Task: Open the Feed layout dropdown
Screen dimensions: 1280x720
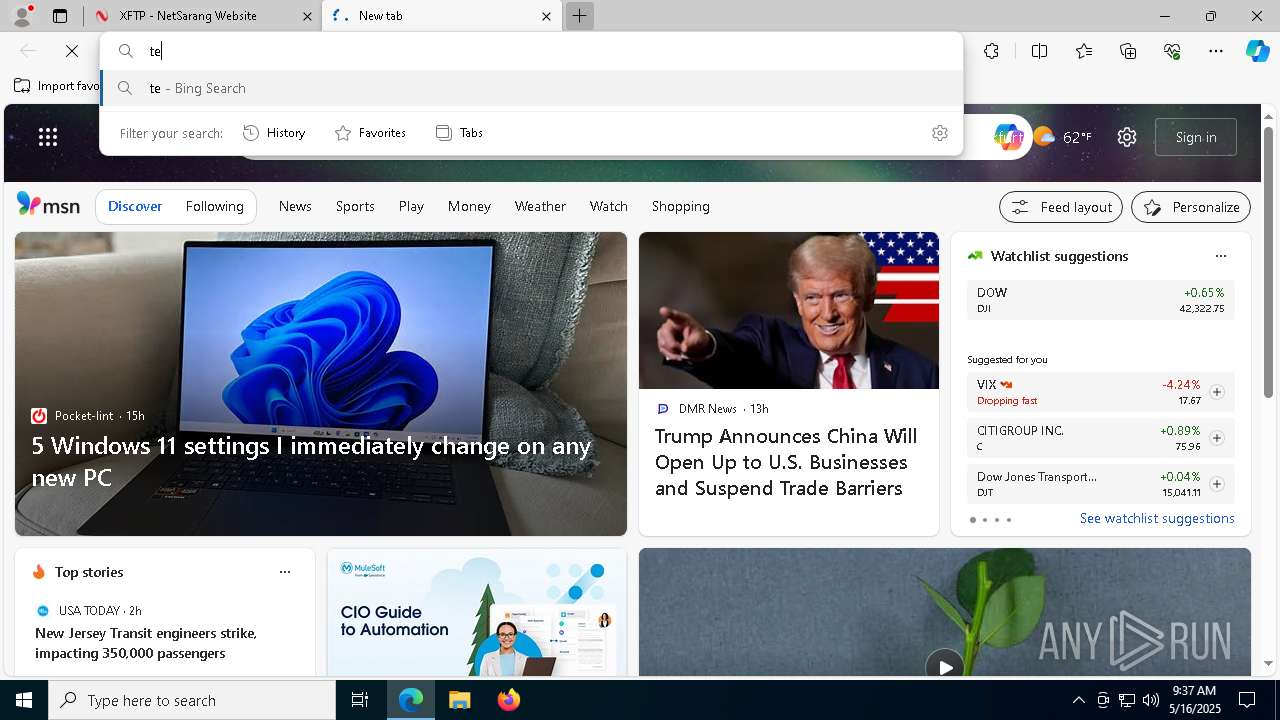Action: click(1061, 207)
